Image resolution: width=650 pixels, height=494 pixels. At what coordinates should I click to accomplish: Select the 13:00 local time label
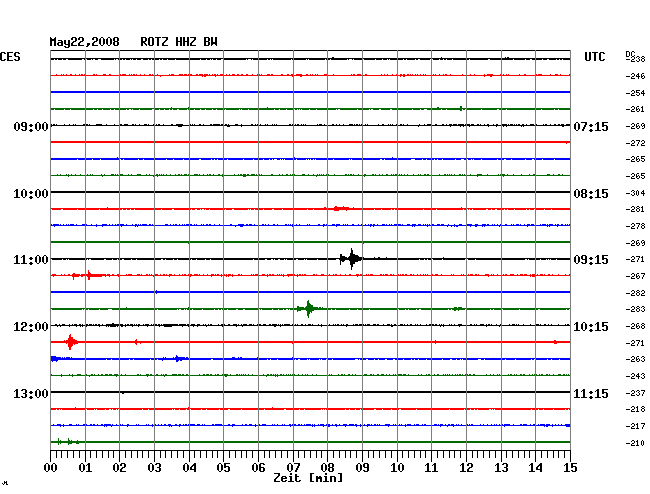tap(31, 393)
